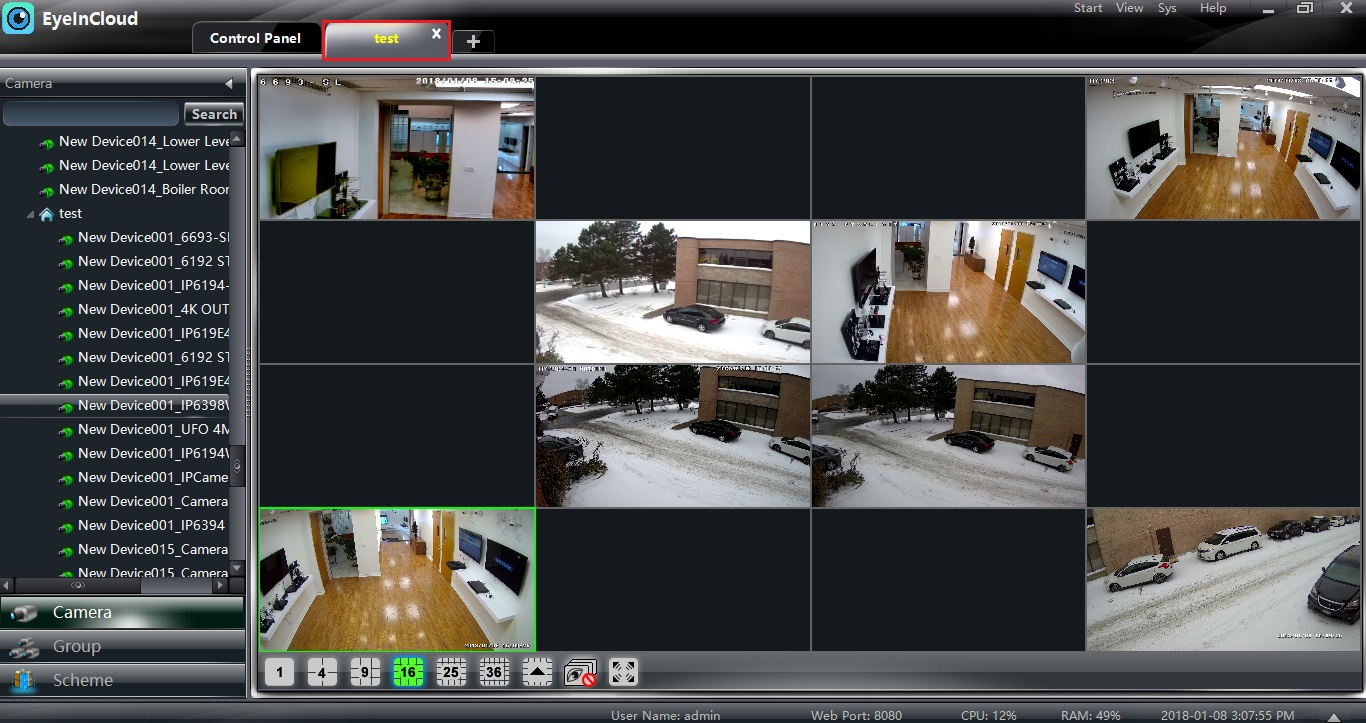Collapse the Camera panel with header arrow
Screen dimensions: 1366x723
point(228,84)
